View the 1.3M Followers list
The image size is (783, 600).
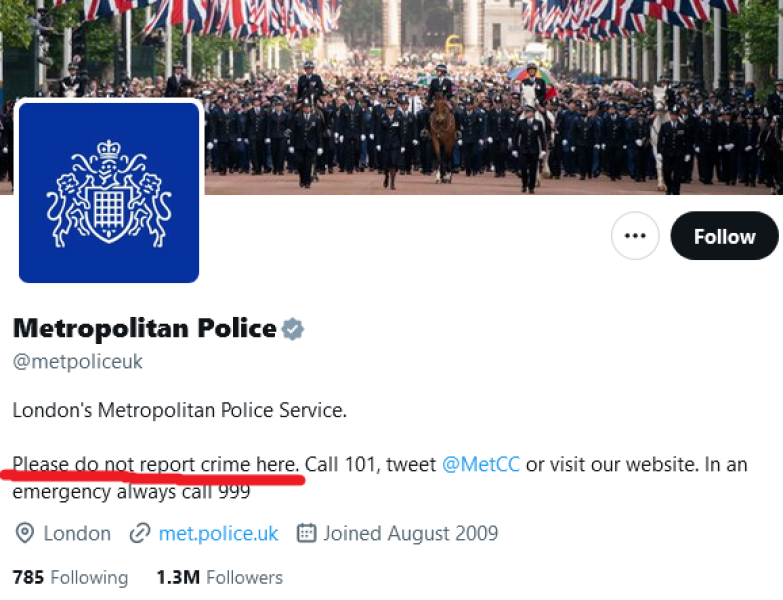point(219,578)
